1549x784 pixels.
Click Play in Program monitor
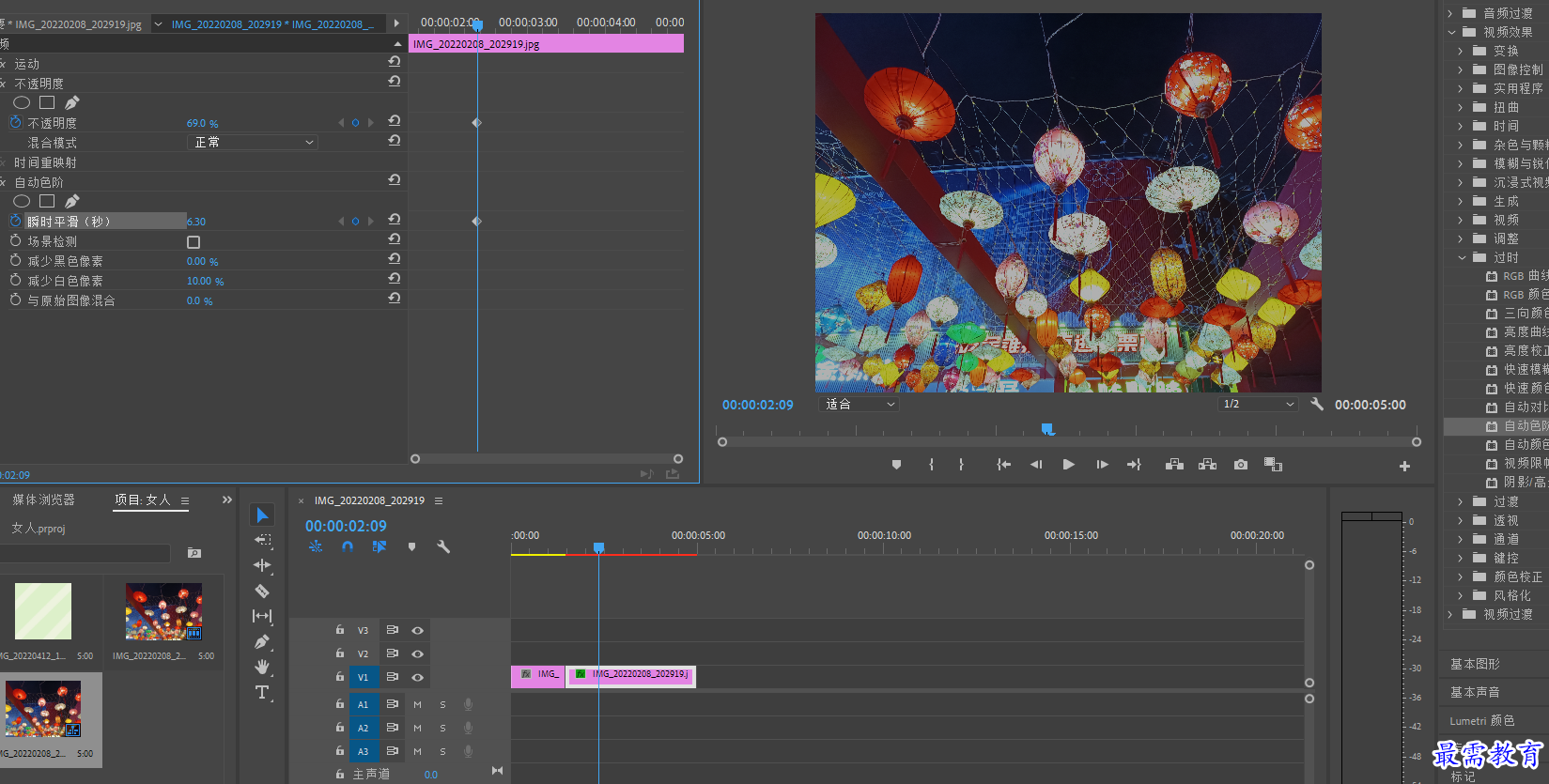[x=1068, y=465]
